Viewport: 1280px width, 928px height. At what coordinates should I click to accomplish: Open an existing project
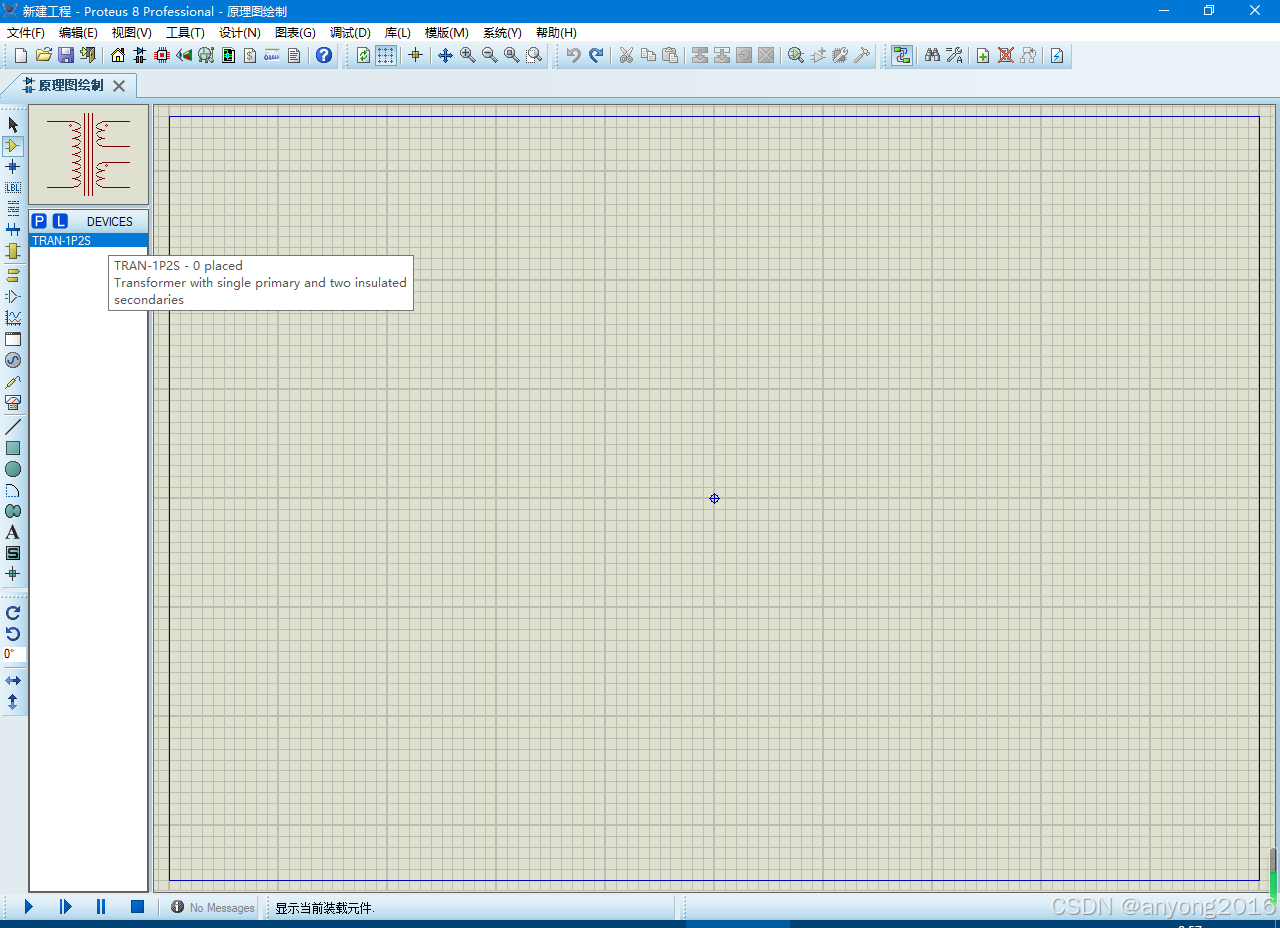point(43,55)
